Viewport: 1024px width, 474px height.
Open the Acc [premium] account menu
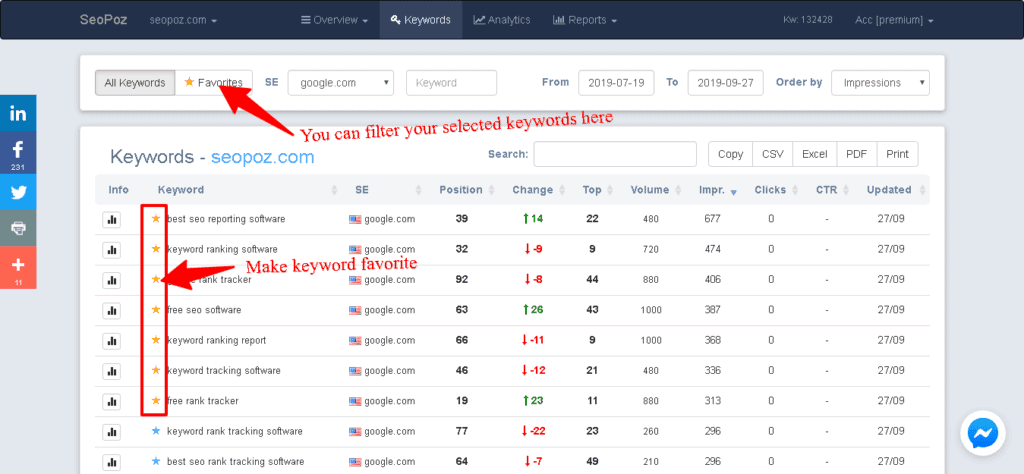[894, 20]
